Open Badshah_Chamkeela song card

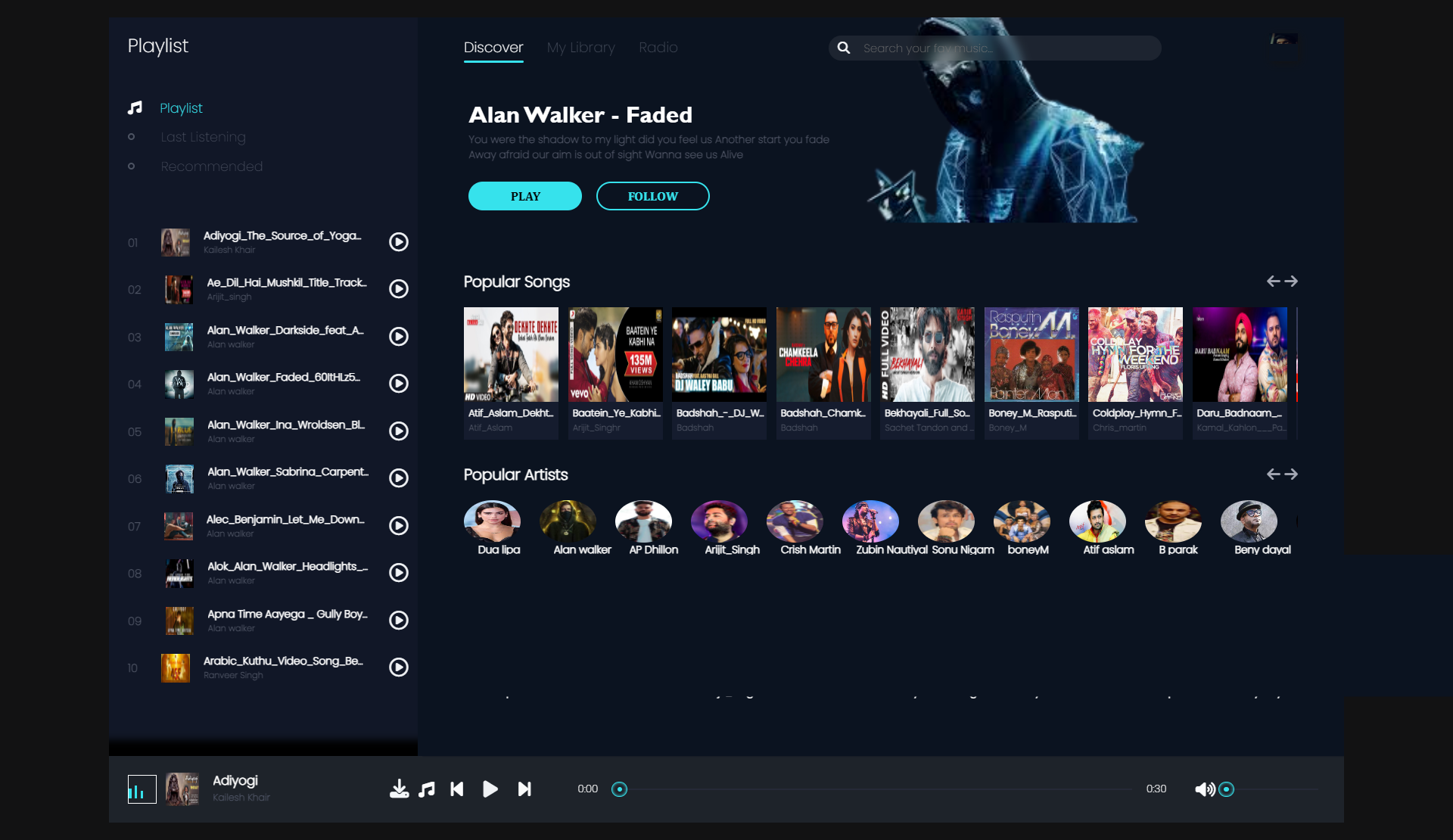[823, 372]
